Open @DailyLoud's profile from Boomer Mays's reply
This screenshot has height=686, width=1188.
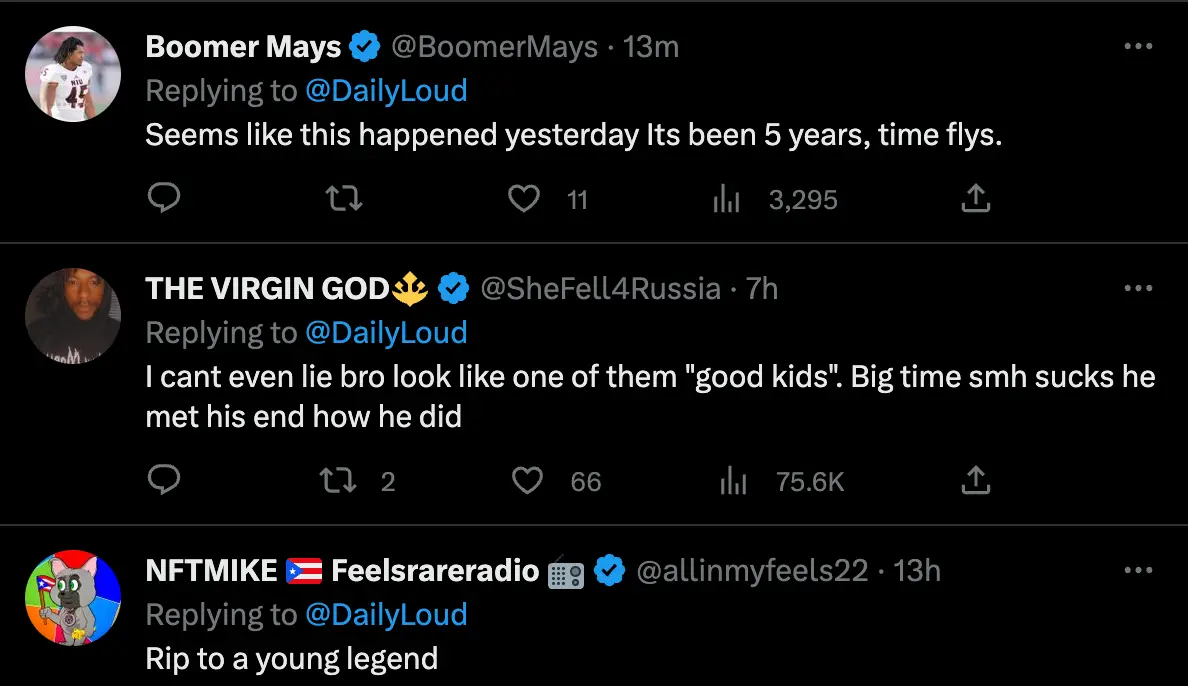pyautogui.click(x=387, y=90)
